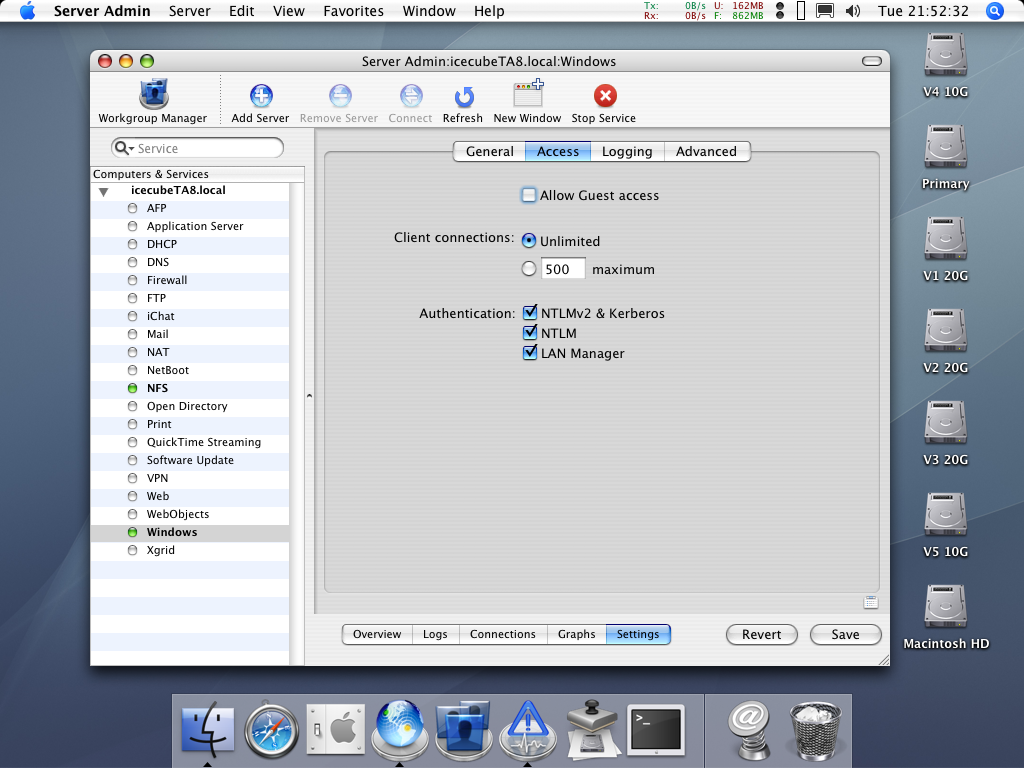This screenshot has width=1024, height=768.
Task: Collapse the icecubeTA8.local server tree
Action: (x=103, y=192)
